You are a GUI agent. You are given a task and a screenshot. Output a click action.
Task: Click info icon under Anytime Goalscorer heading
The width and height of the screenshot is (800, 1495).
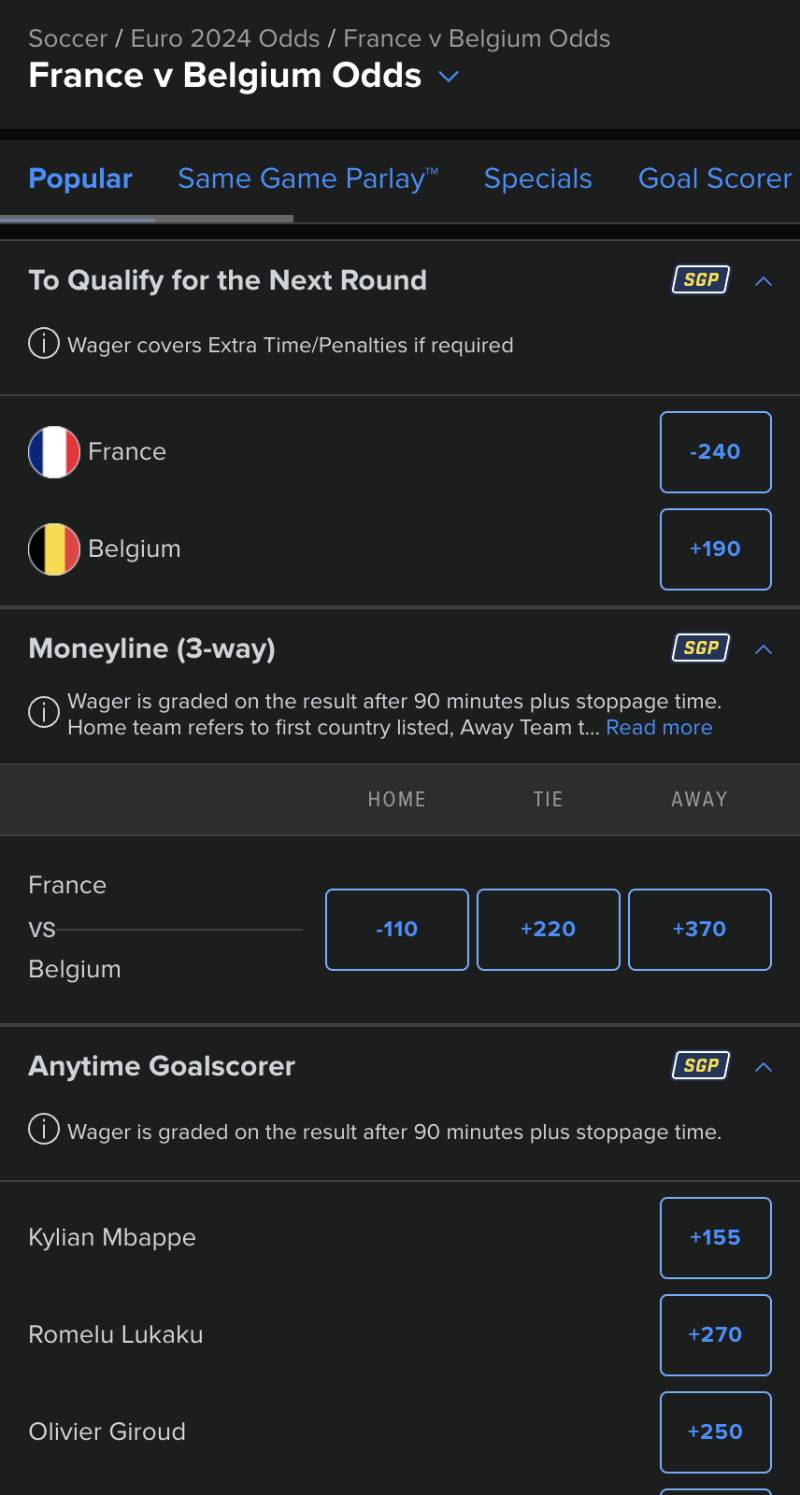tap(43, 1131)
